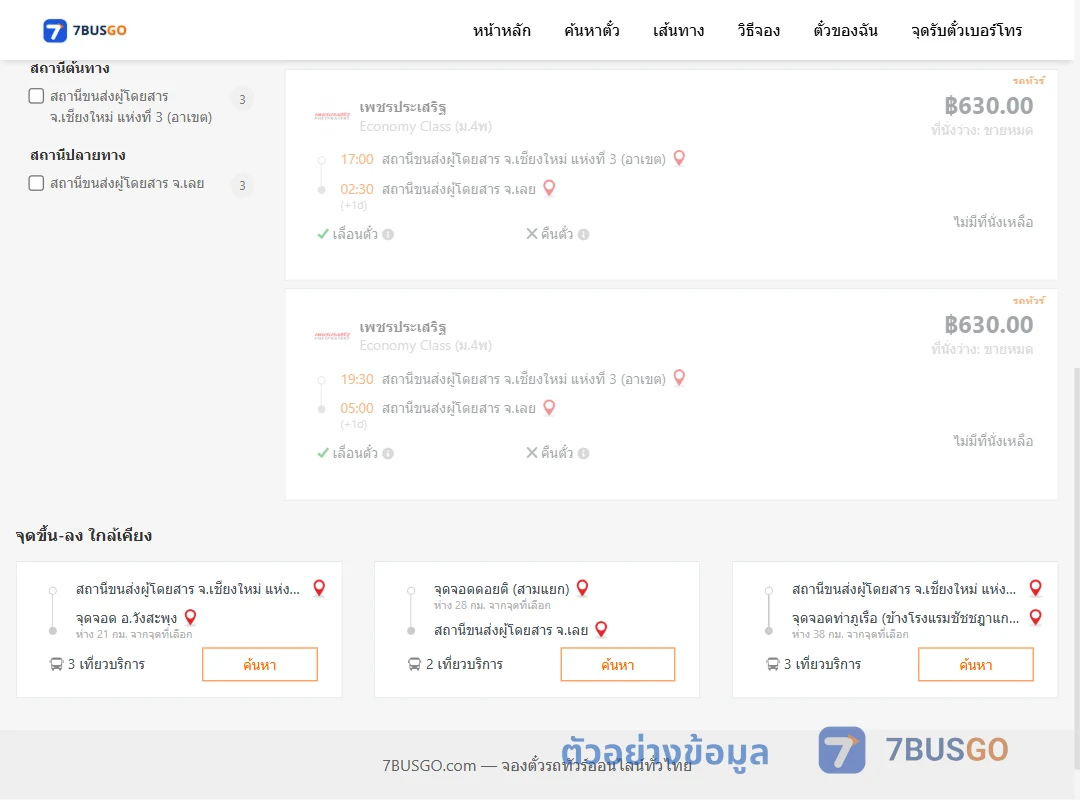Viewport: 1080px width, 800px height.
Task: Click the green check icon in 19:30 trip
Action: 322,453
